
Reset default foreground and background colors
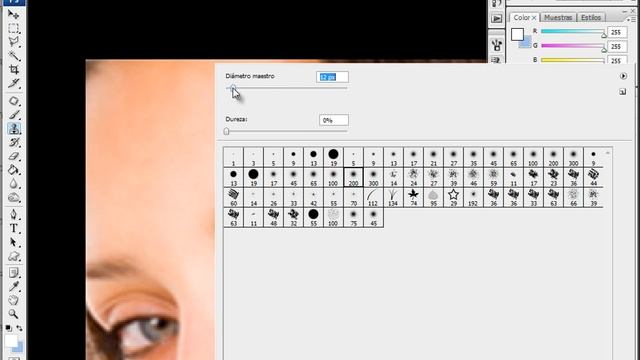pyautogui.click(x=8, y=328)
